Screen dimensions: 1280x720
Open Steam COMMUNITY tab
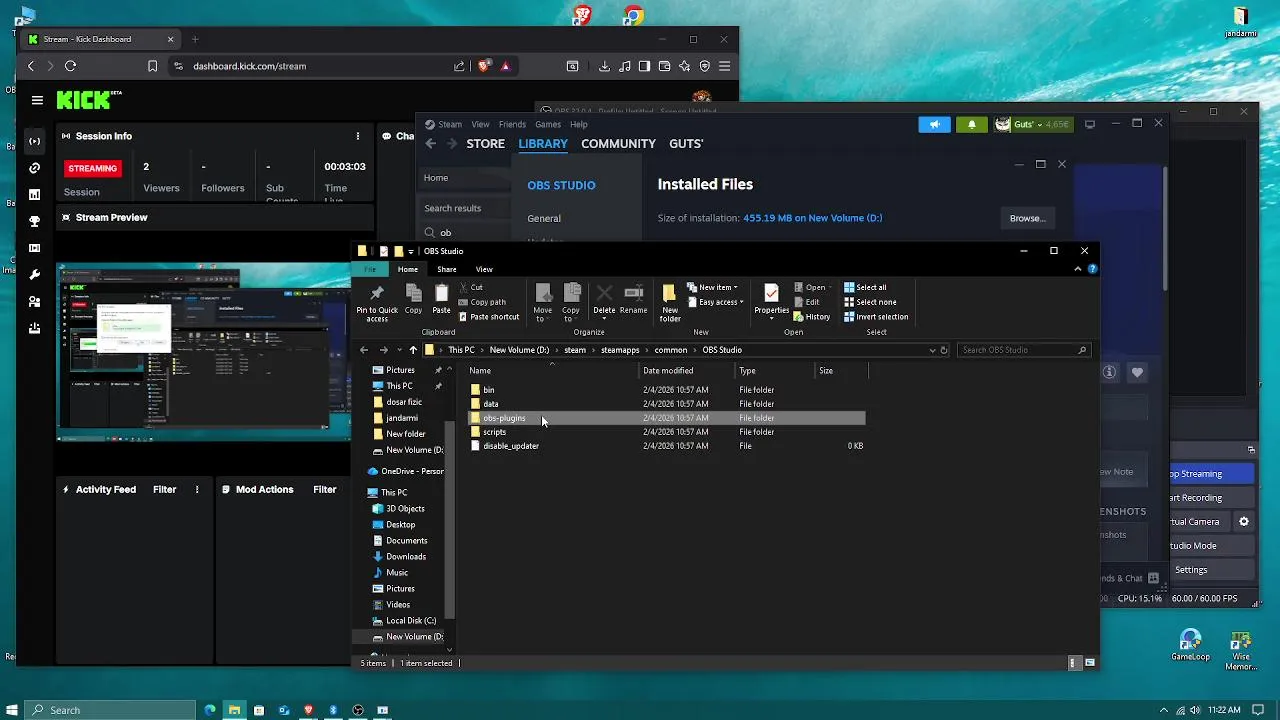618,144
